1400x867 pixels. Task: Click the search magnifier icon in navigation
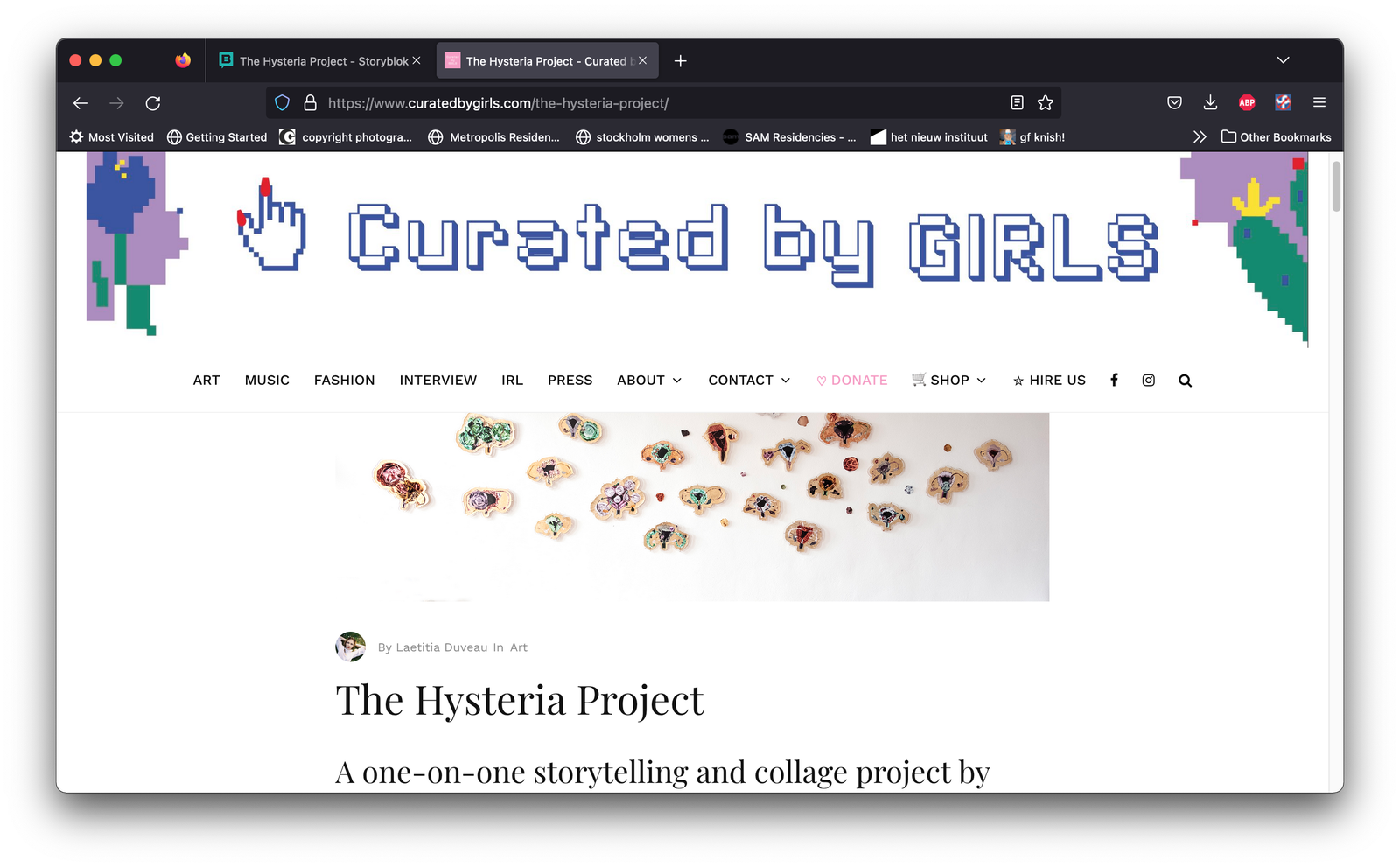coord(1185,380)
